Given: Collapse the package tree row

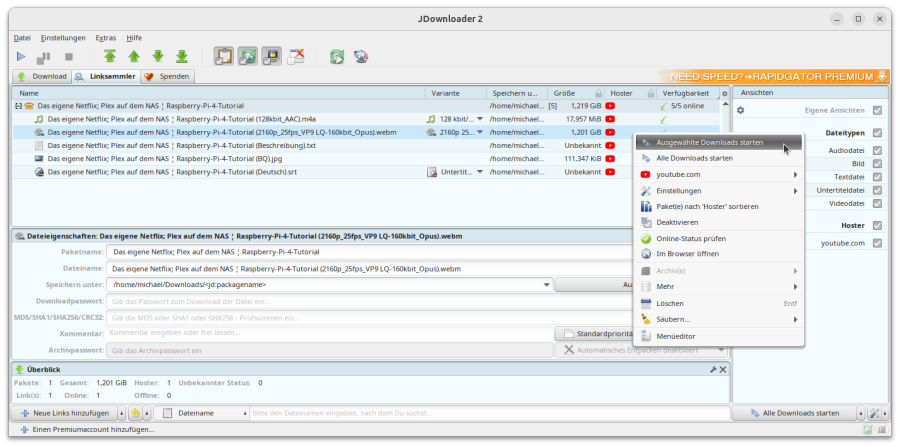Looking at the screenshot, I should tap(18, 106).
